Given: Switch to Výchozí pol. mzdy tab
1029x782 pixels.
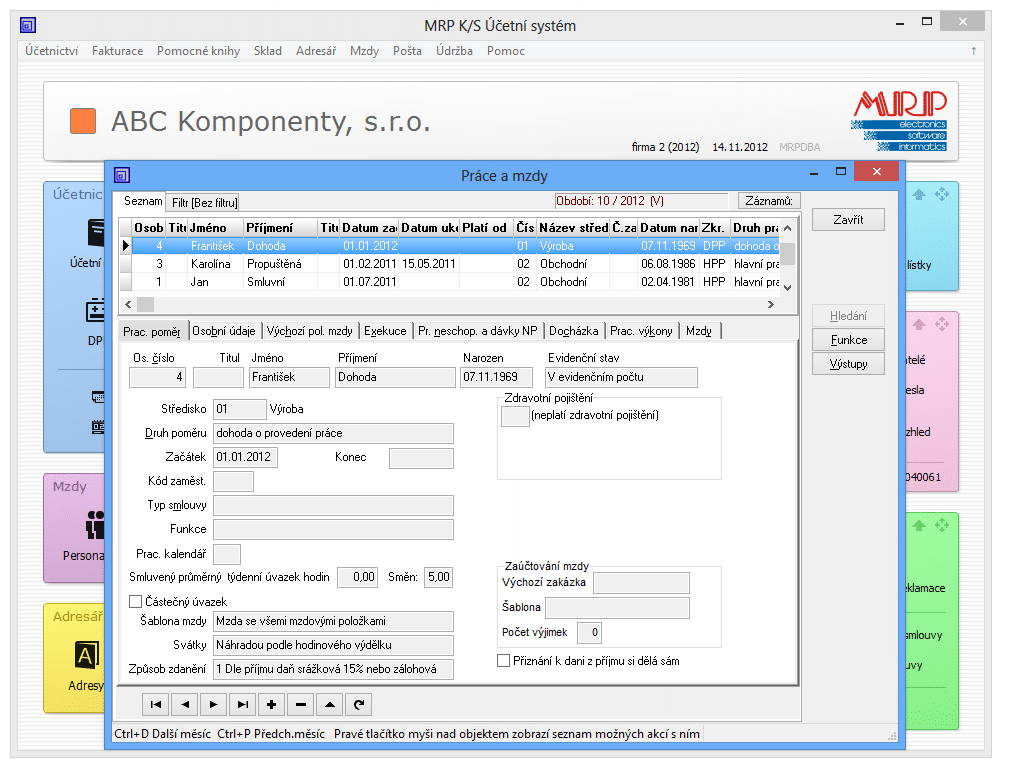Looking at the screenshot, I should 310,331.
